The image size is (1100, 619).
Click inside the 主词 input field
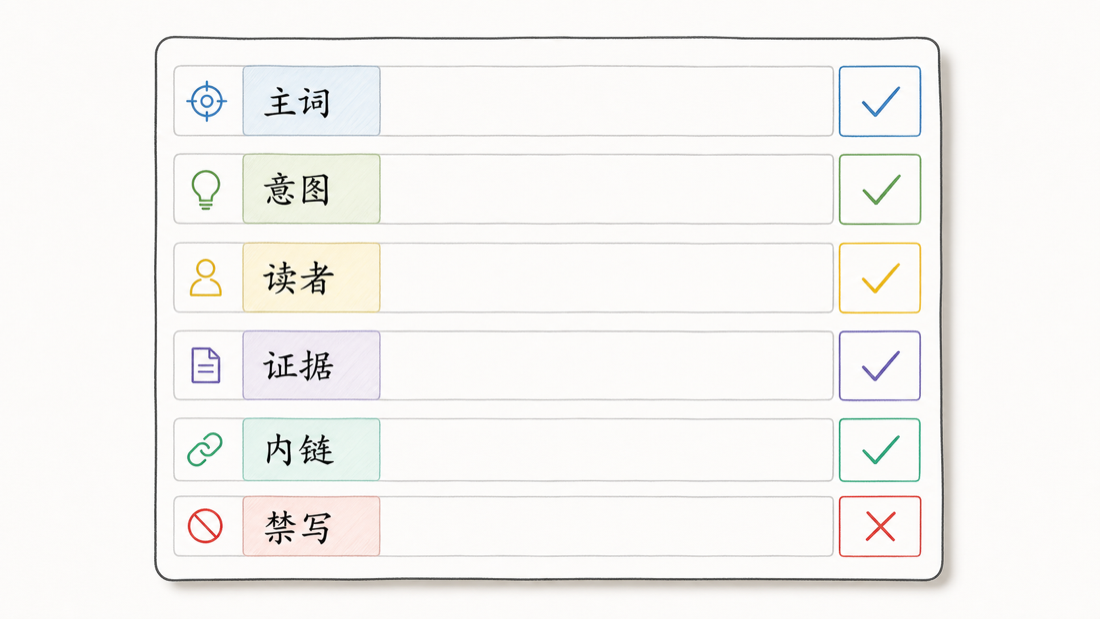607,101
